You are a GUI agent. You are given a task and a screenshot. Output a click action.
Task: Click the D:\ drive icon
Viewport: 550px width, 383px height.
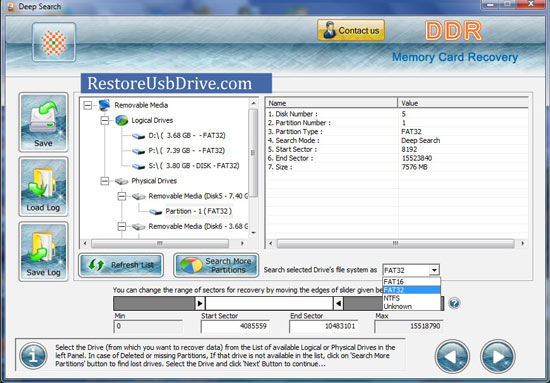138,136
